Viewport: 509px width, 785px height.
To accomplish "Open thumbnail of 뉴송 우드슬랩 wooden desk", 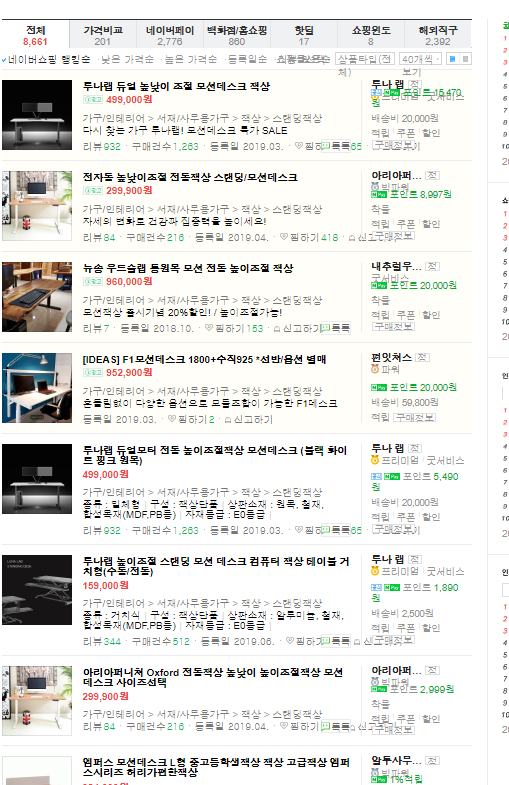I will click(37, 297).
